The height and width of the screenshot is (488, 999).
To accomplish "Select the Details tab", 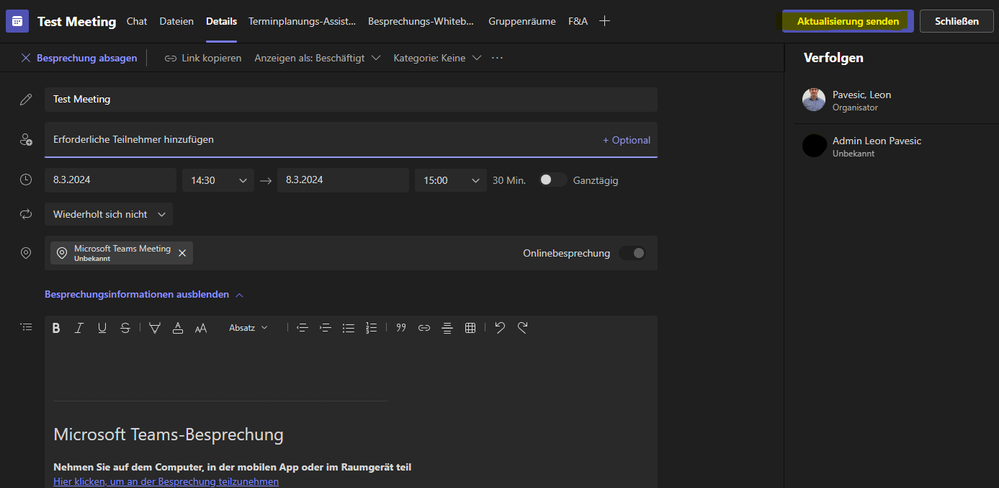I will [221, 21].
